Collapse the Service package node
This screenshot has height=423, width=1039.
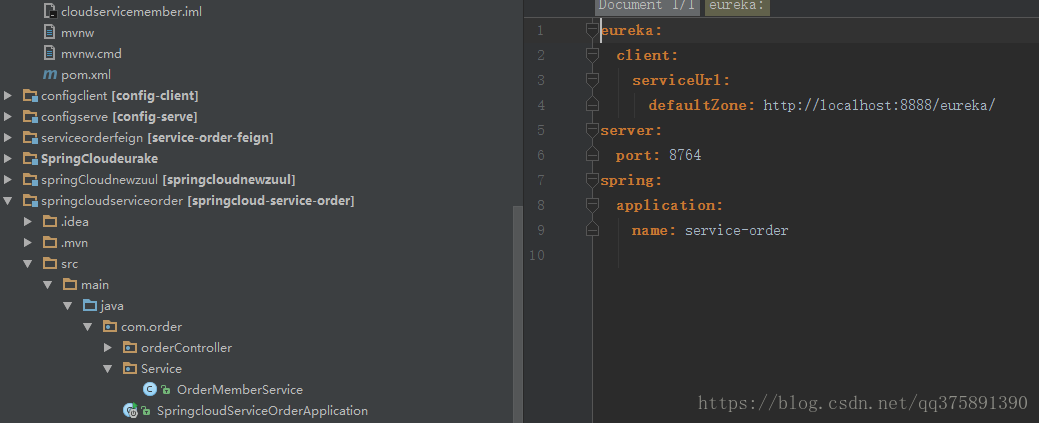(107, 369)
